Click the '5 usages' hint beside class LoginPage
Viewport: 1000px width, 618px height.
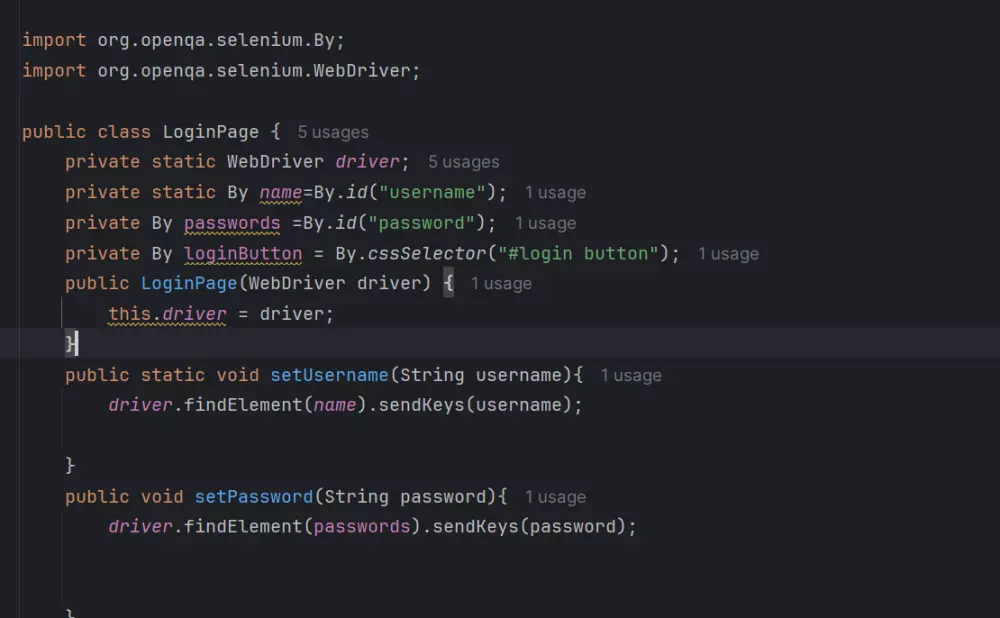tap(333, 132)
